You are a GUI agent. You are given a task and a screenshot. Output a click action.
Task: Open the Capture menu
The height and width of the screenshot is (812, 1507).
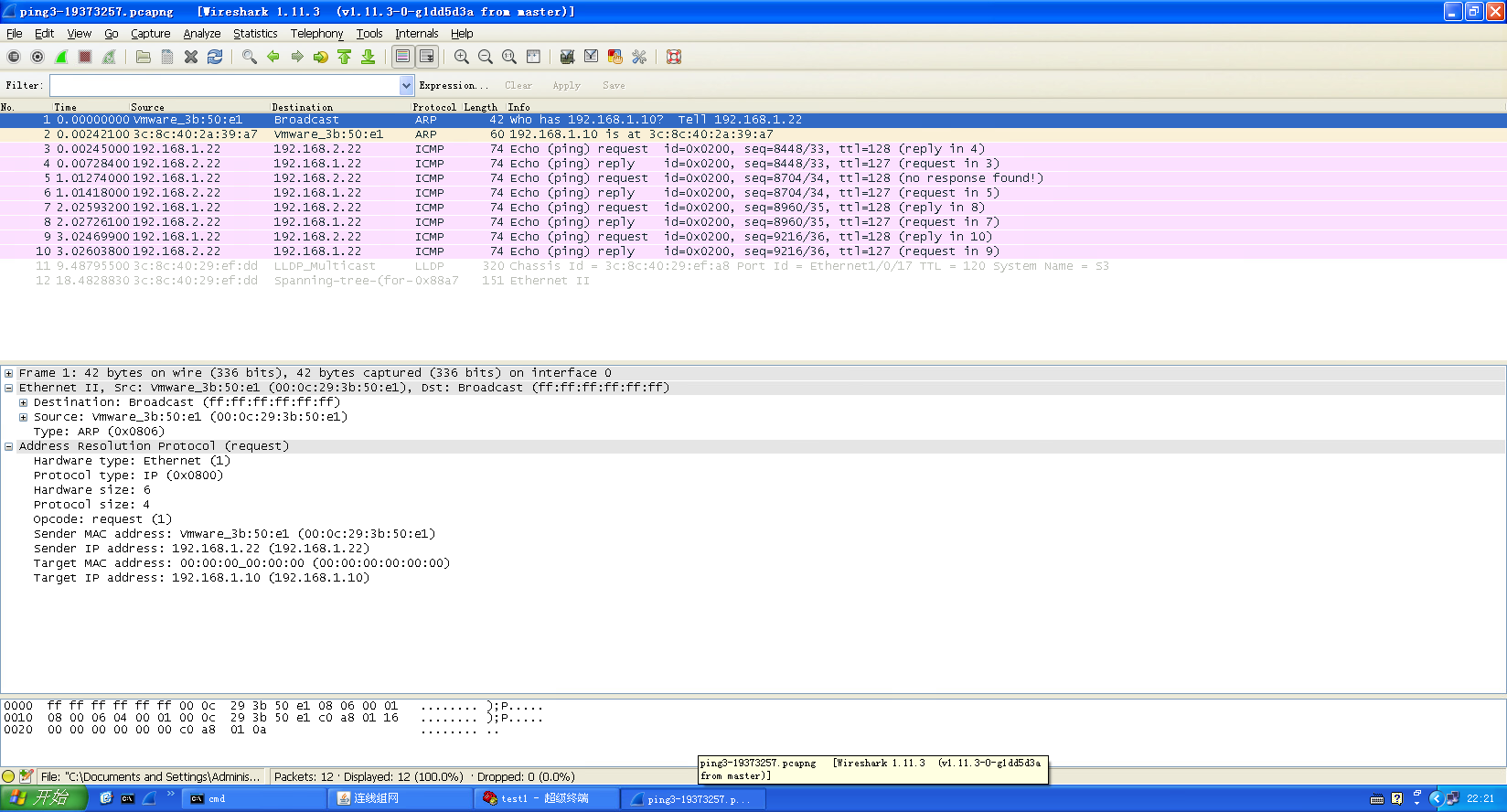click(x=151, y=33)
